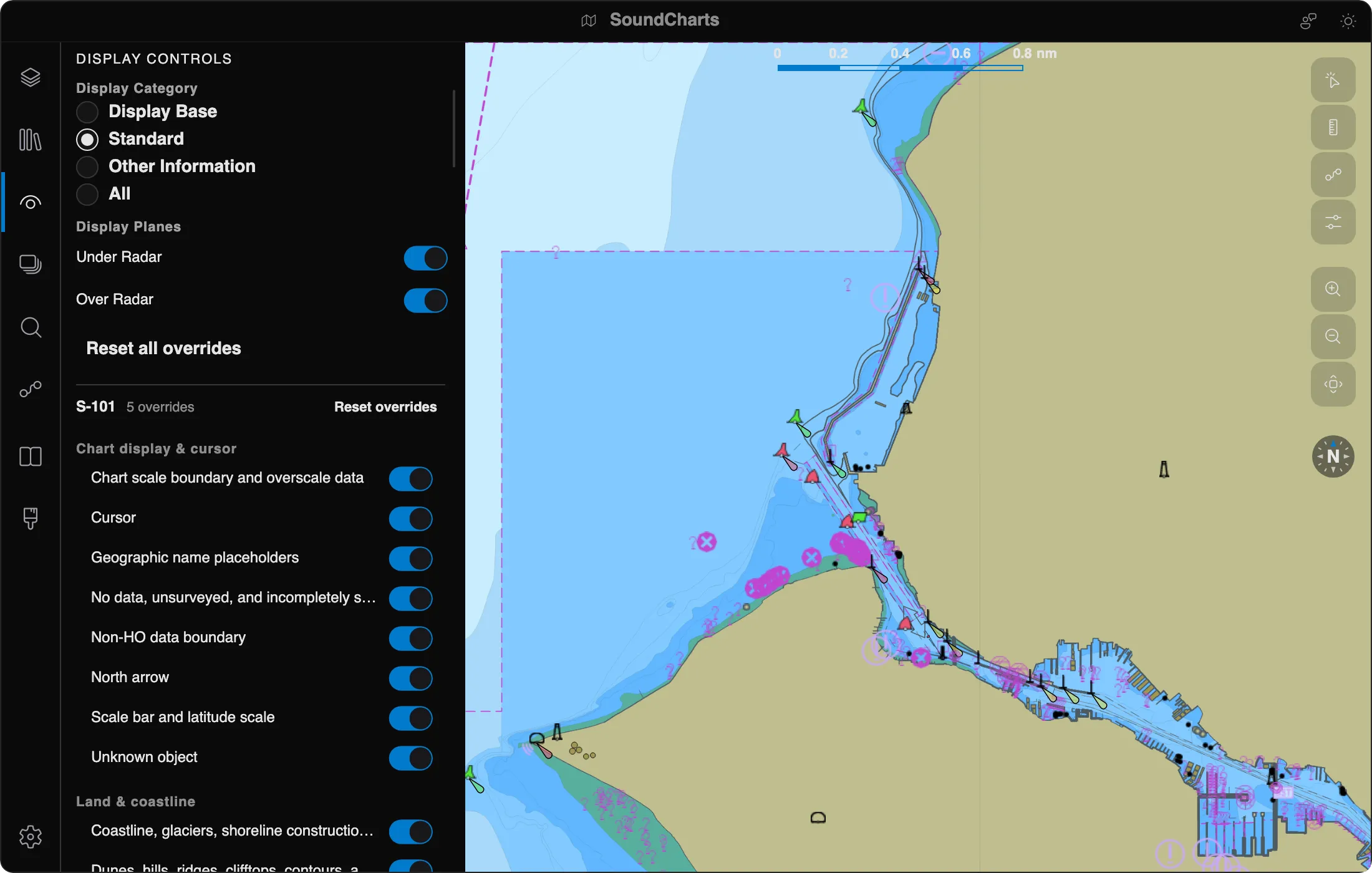1372x873 pixels.
Task: Toggle the Cursor switch
Action: pyautogui.click(x=410, y=518)
